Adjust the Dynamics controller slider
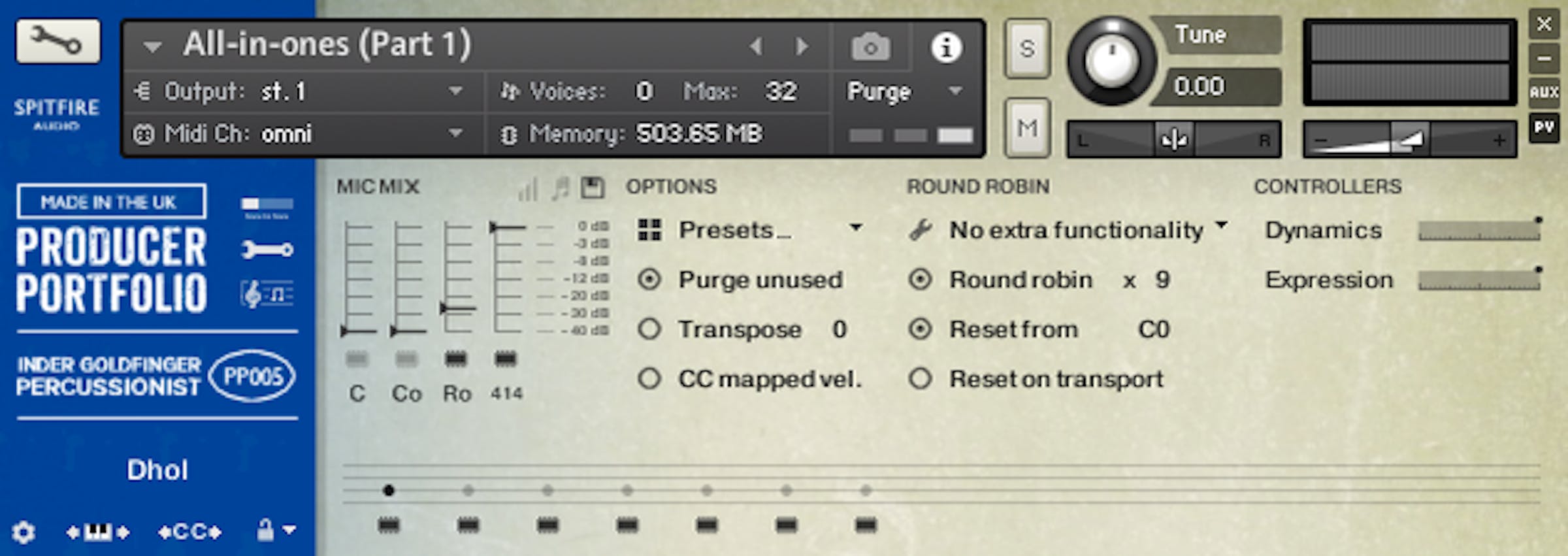 [x=1479, y=230]
